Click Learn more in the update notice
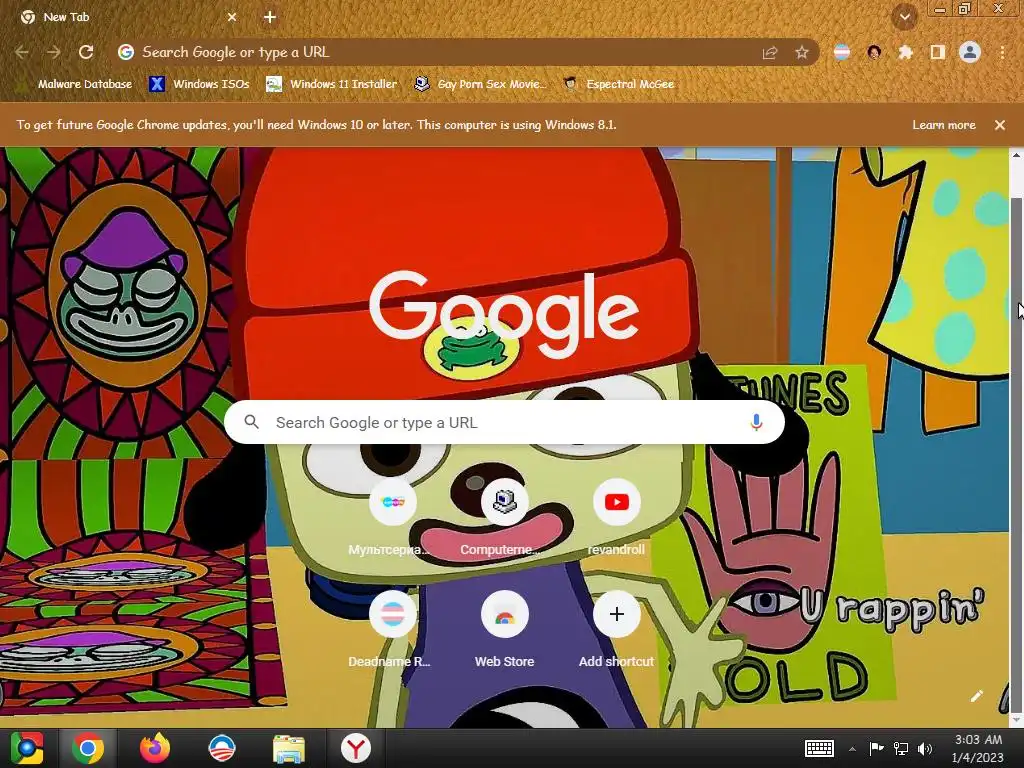This screenshot has height=768, width=1024. [x=944, y=125]
